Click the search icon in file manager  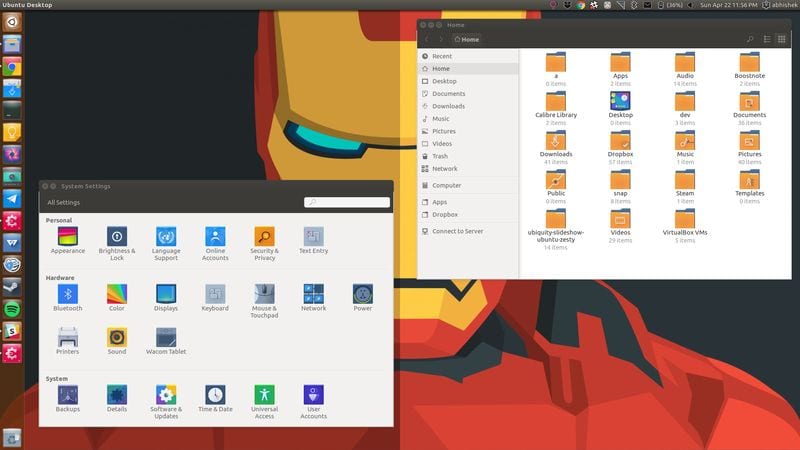tap(750, 39)
